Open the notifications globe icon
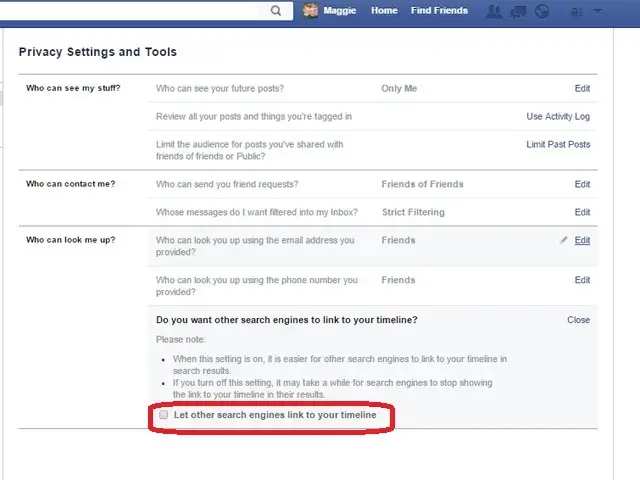The width and height of the screenshot is (640, 480). [543, 12]
